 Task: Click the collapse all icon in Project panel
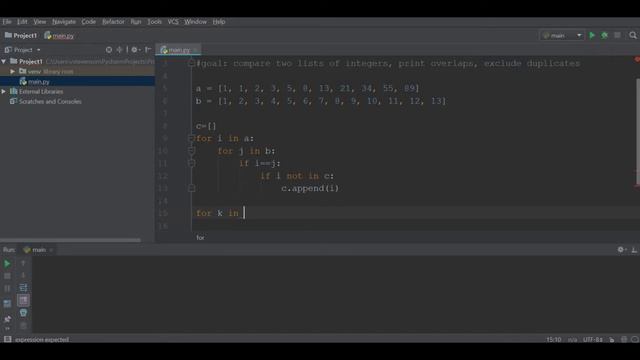(119, 50)
